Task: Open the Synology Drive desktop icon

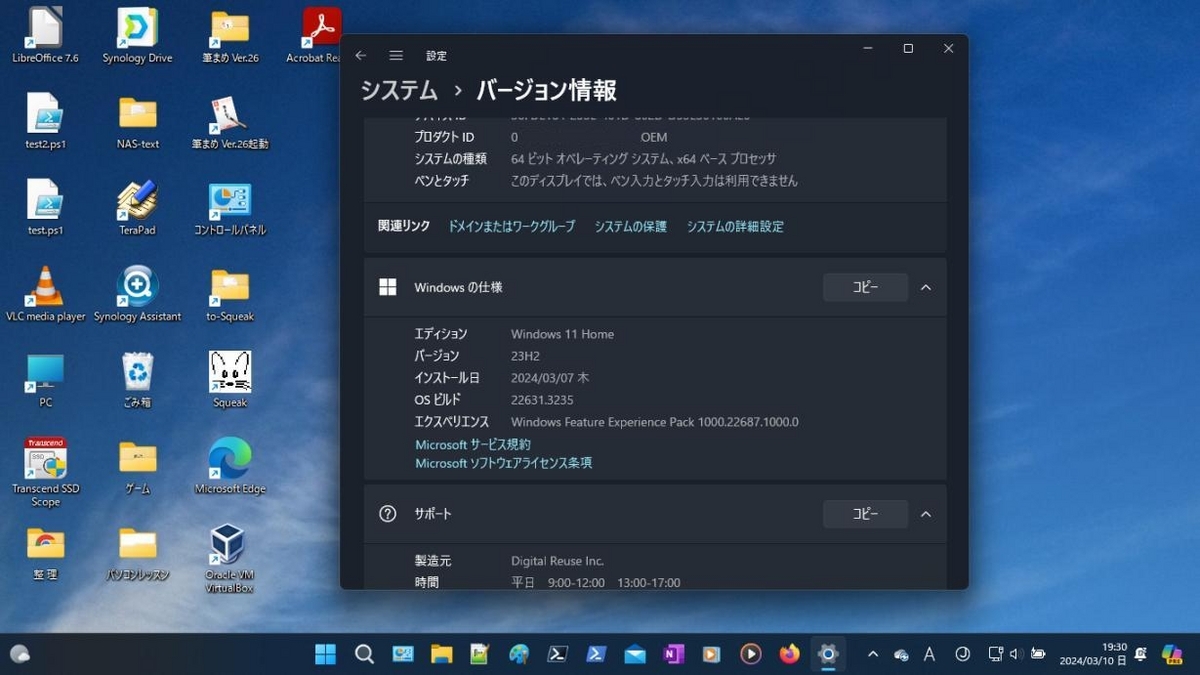Action: click(137, 35)
